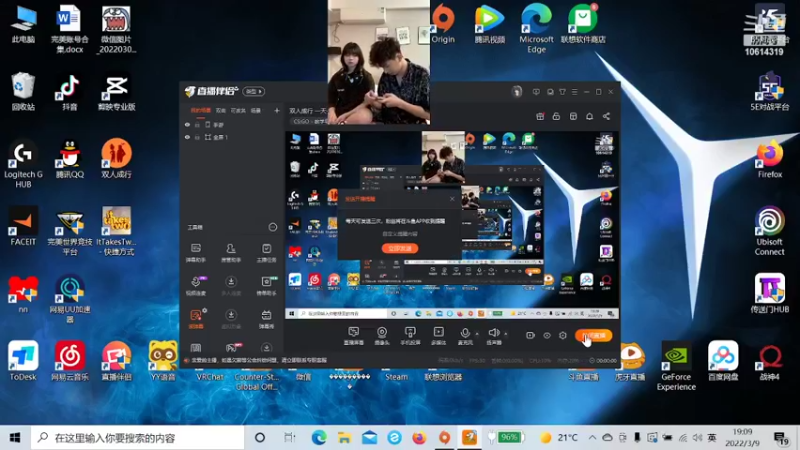This screenshot has width=800, height=450.
Task: Open the notification center icon
Action: (781, 438)
